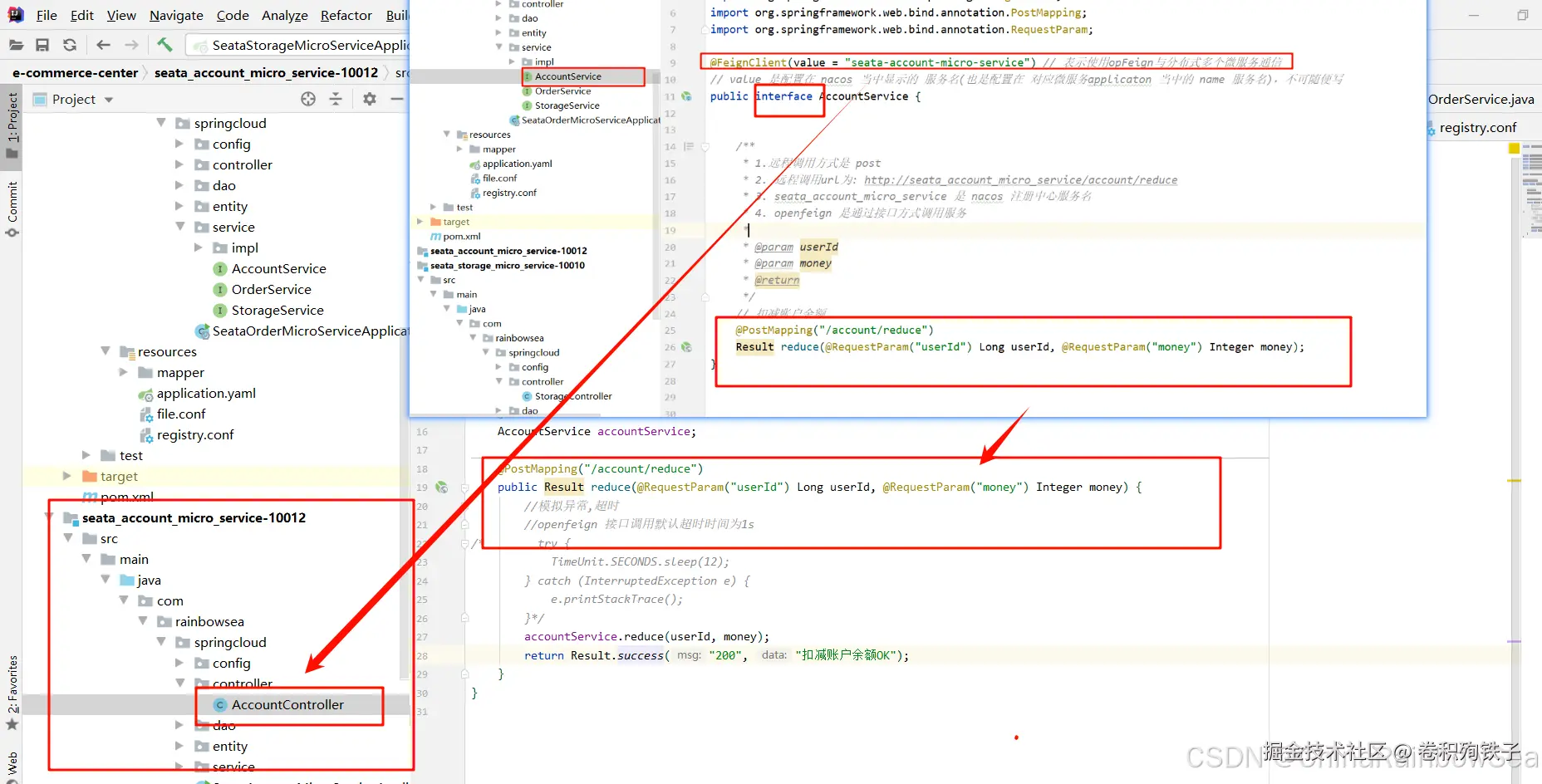Click the Collapse All icon in Project panel

336,100
